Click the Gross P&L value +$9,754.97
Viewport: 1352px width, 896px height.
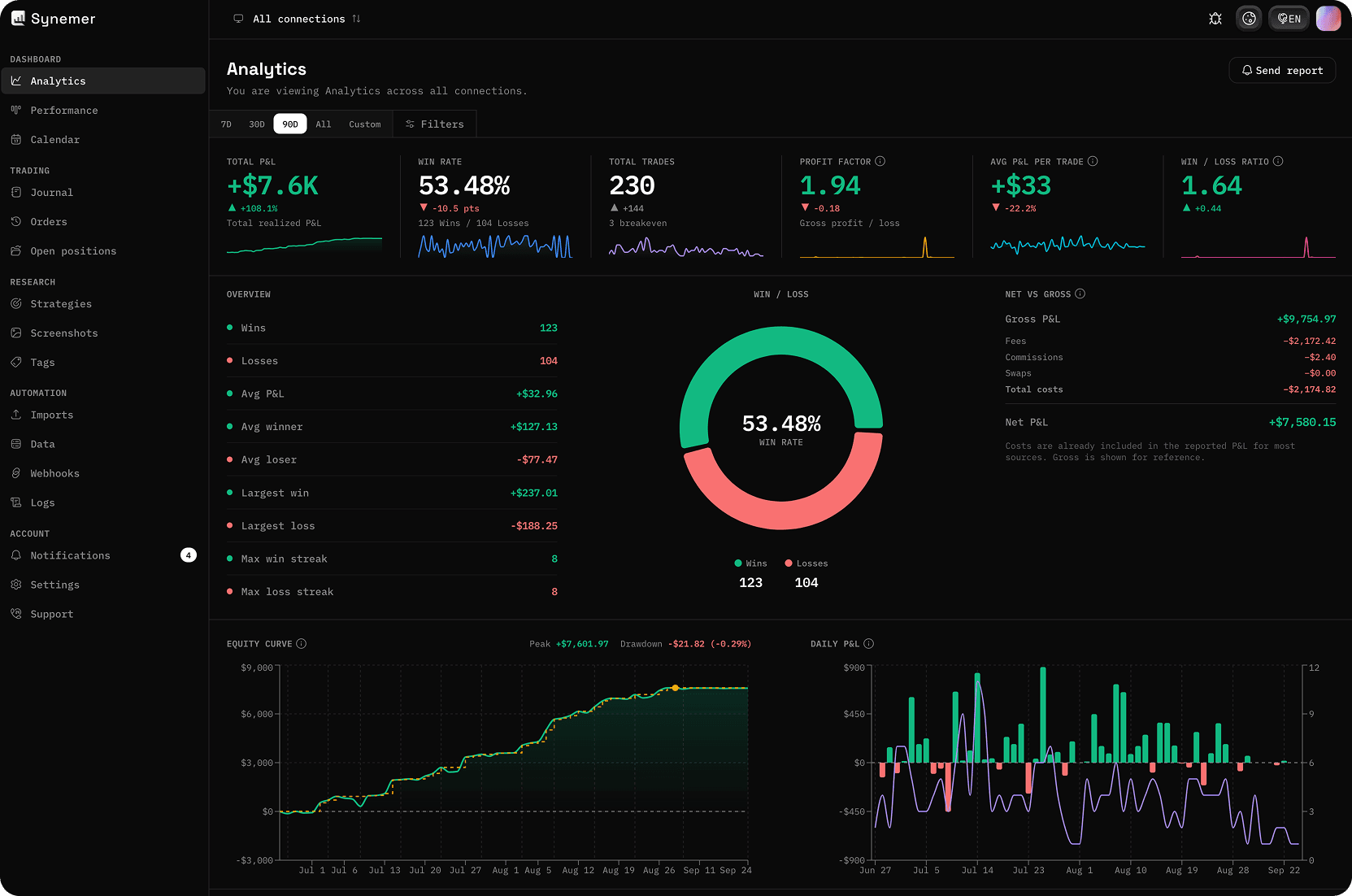click(x=1306, y=319)
